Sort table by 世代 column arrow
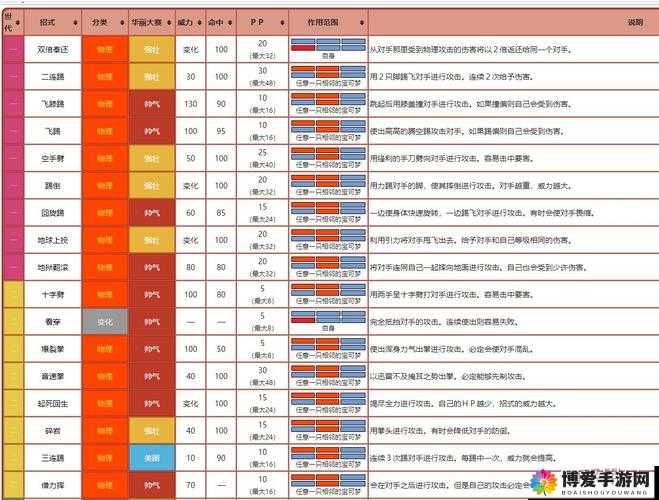659x500 pixels. (x=18, y=23)
